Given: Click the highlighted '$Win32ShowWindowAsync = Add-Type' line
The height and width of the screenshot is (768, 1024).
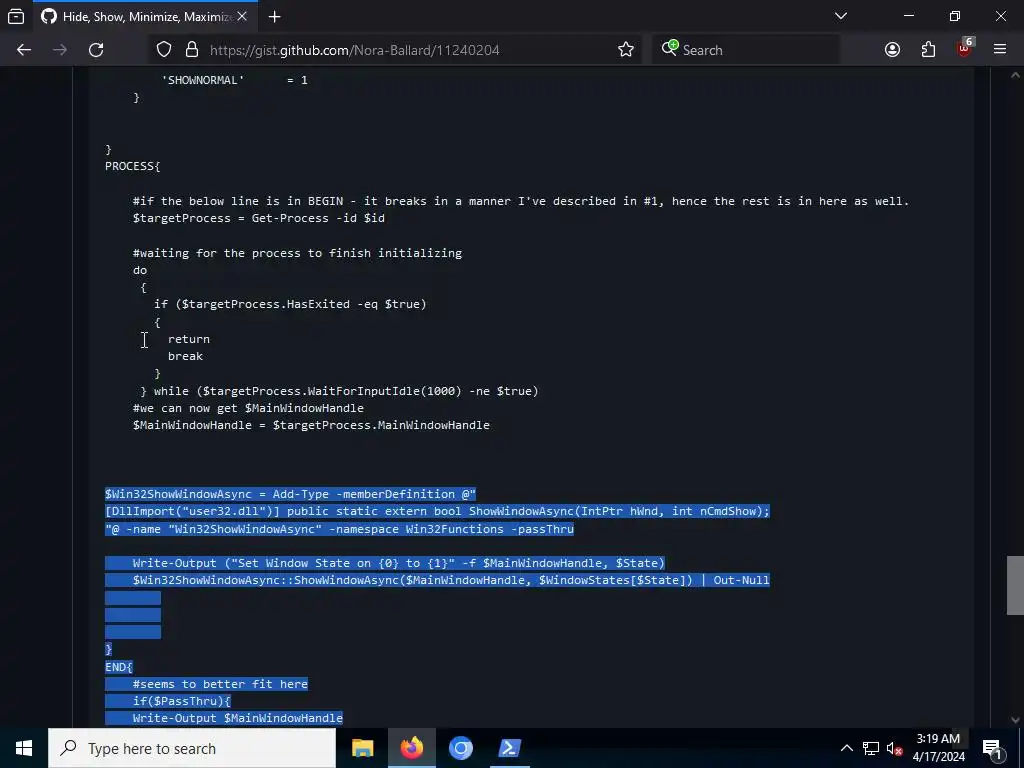Looking at the screenshot, I should point(291,494).
